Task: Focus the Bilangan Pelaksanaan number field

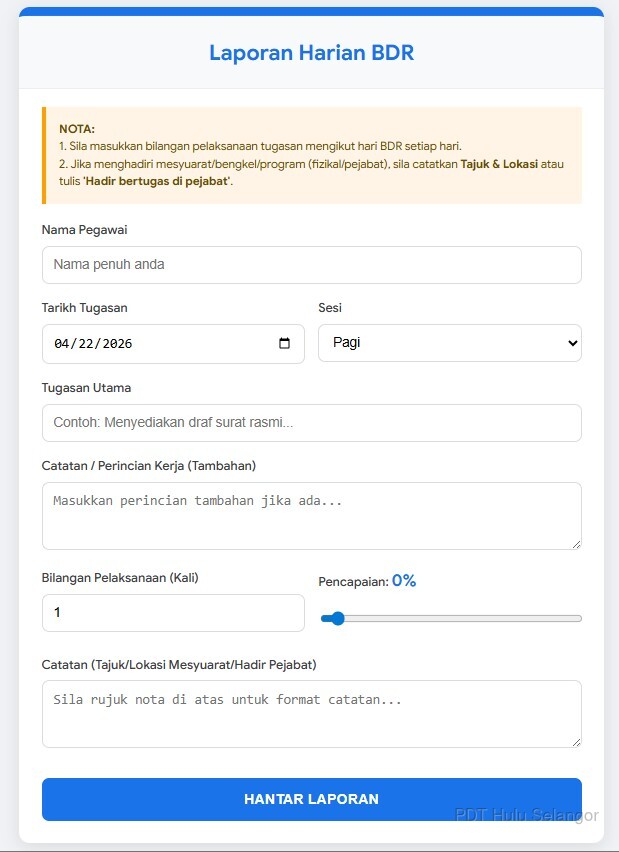Action: coord(173,613)
